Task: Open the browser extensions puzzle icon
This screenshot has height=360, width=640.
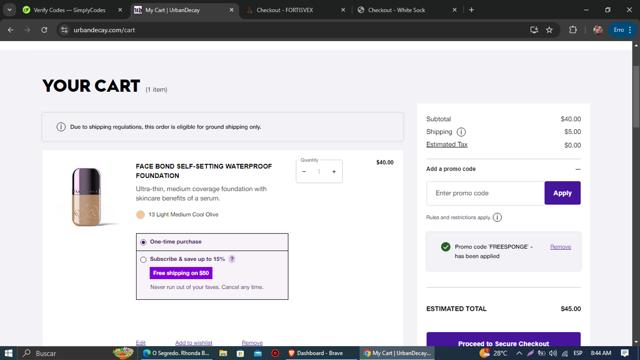Action: pos(573,30)
